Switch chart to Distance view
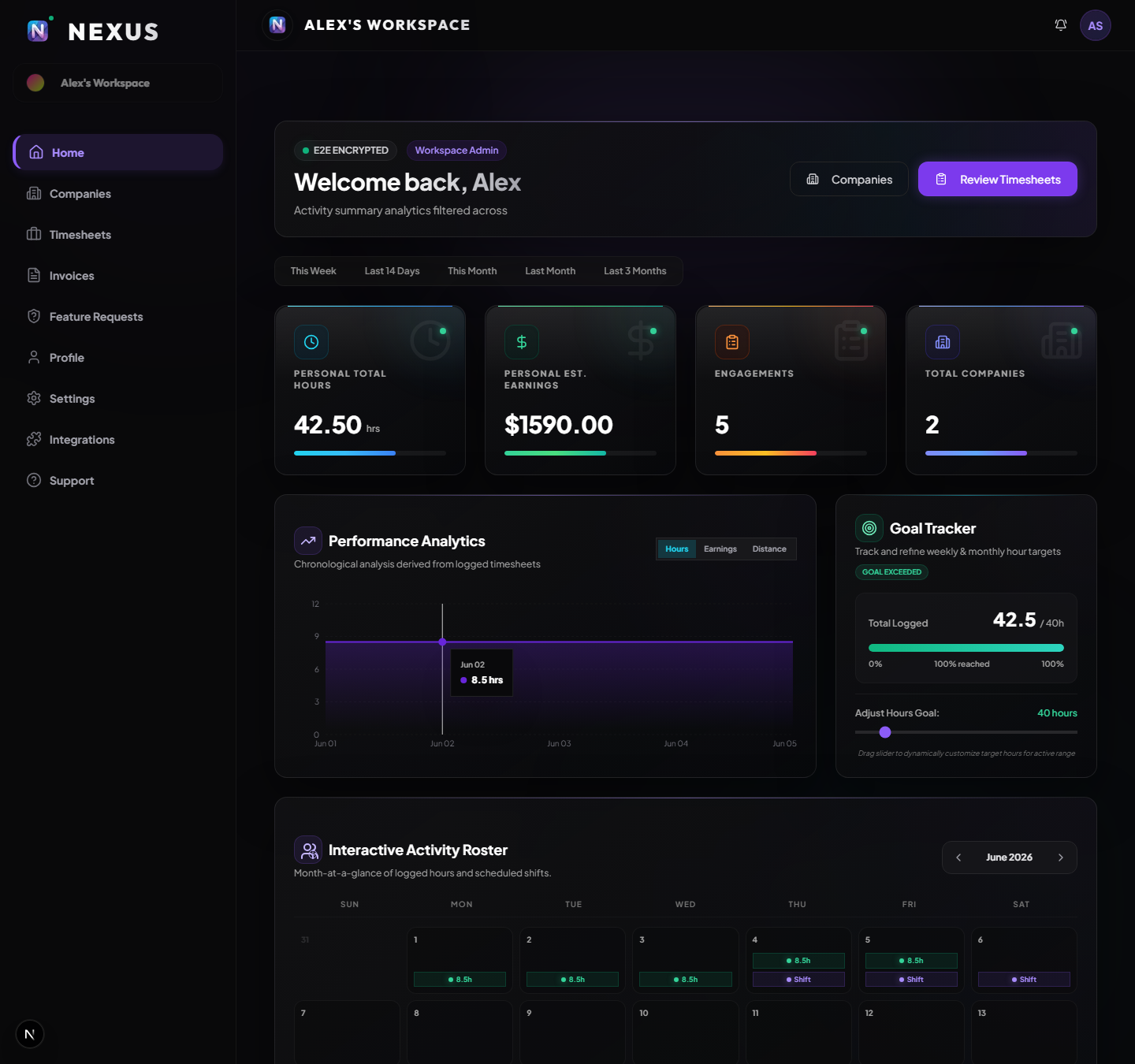1135x1064 pixels. click(769, 549)
